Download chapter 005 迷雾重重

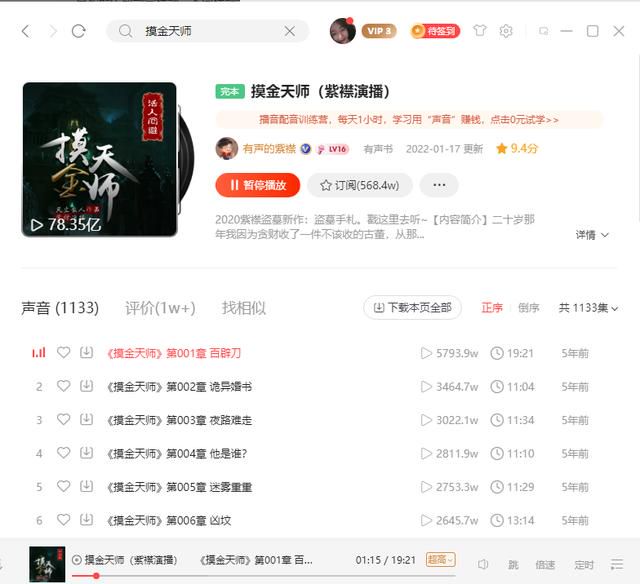(x=86, y=486)
